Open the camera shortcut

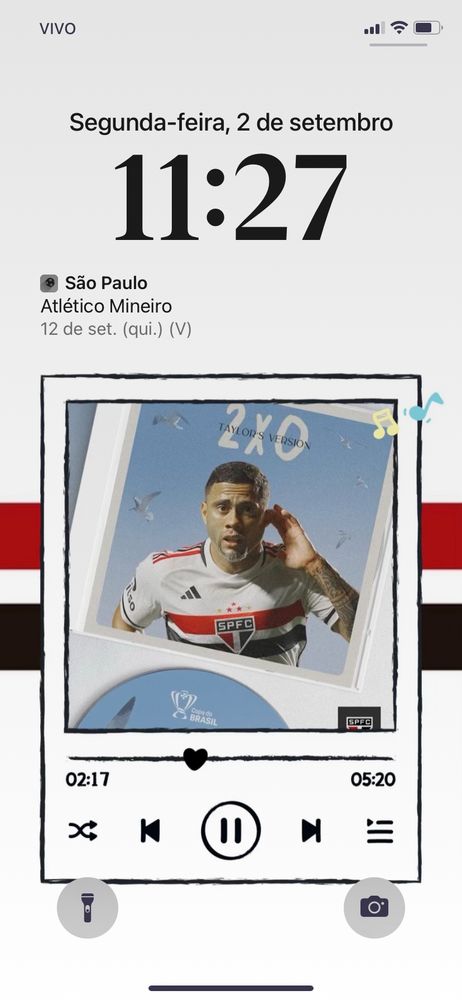coord(374,907)
